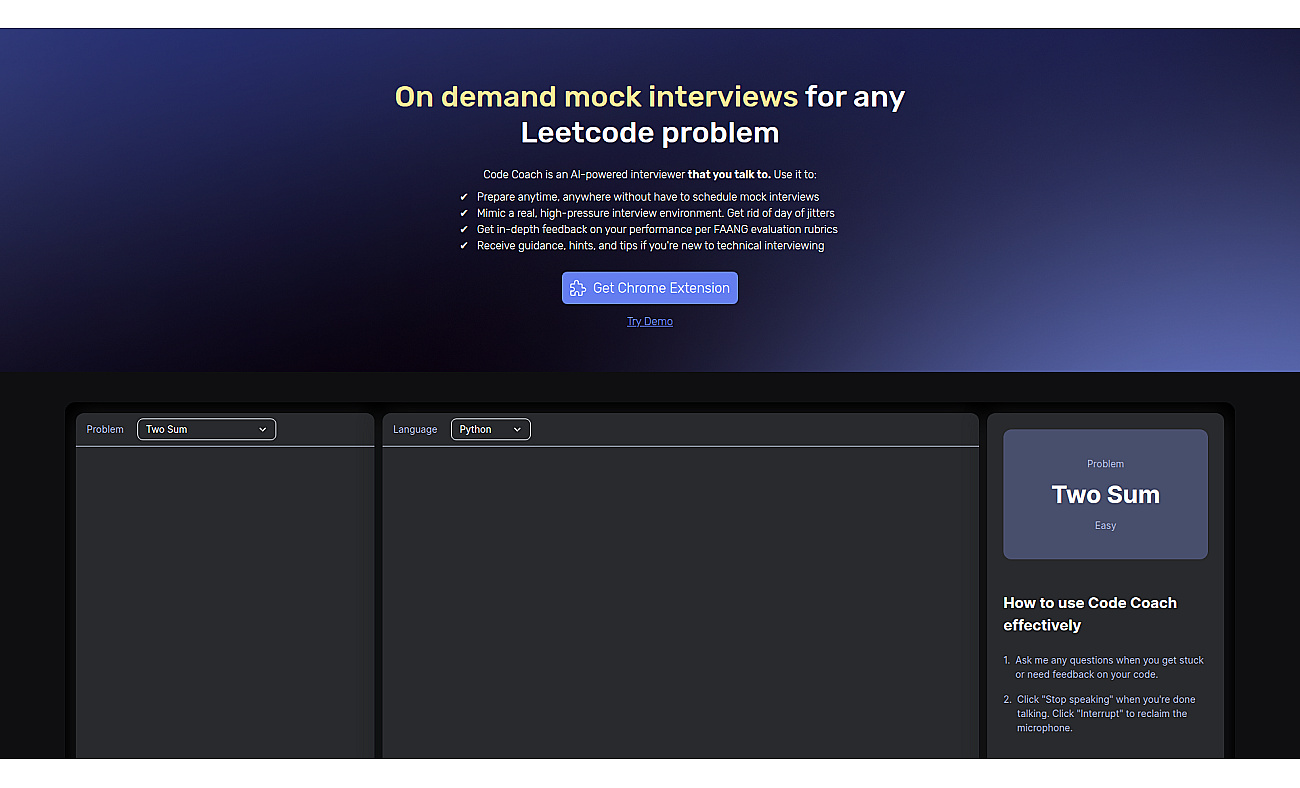Click the Language label beside Python
Screen dimensions: 1300x788
[x=415, y=429]
